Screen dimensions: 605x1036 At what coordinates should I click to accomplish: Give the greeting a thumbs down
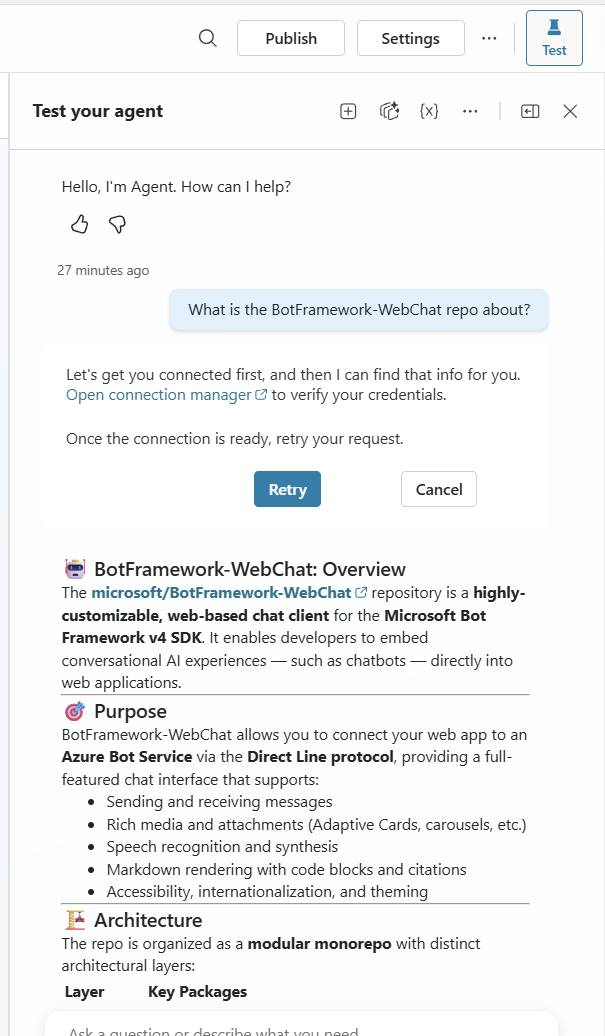pos(117,224)
